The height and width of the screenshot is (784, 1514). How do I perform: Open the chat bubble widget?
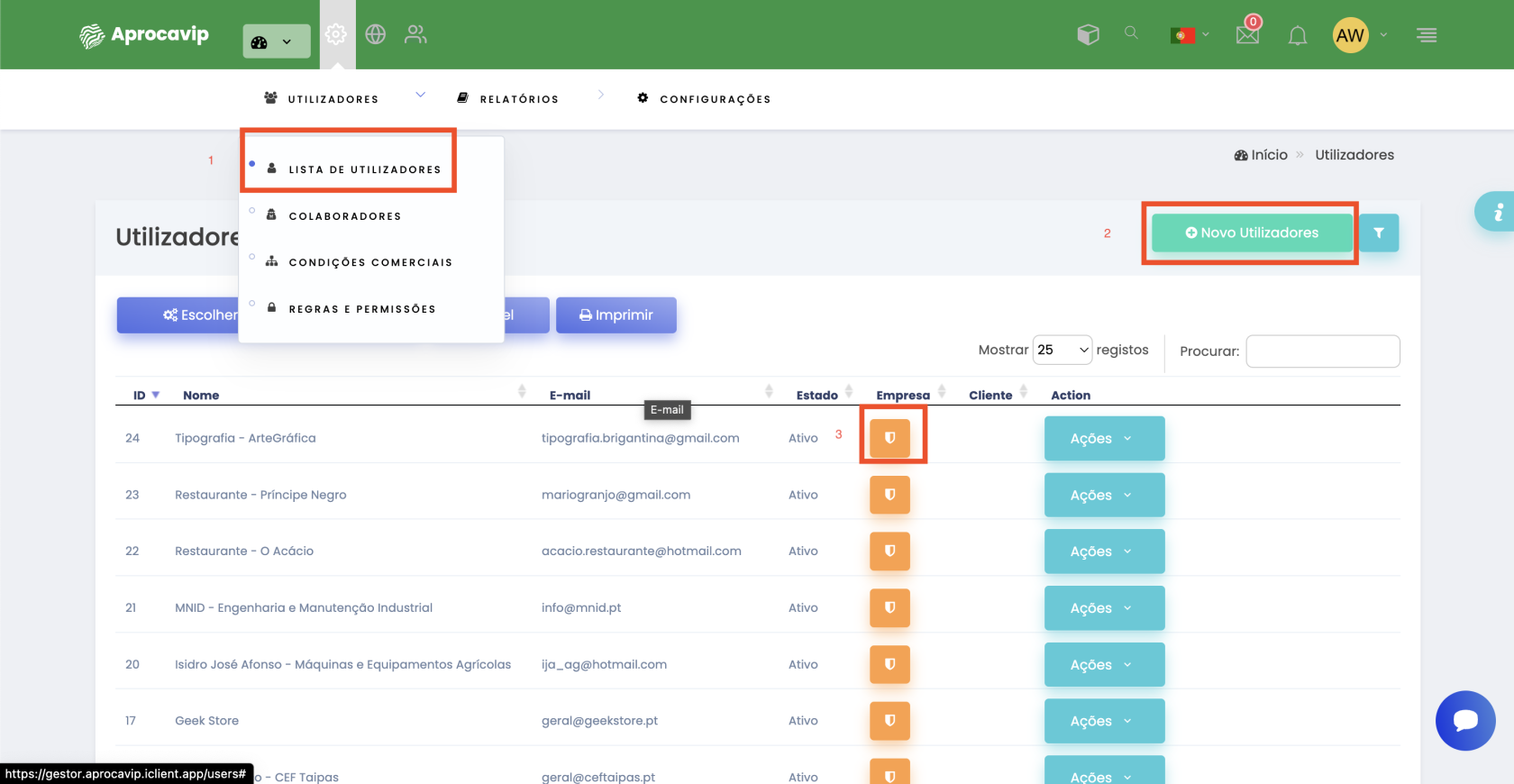pos(1465,720)
